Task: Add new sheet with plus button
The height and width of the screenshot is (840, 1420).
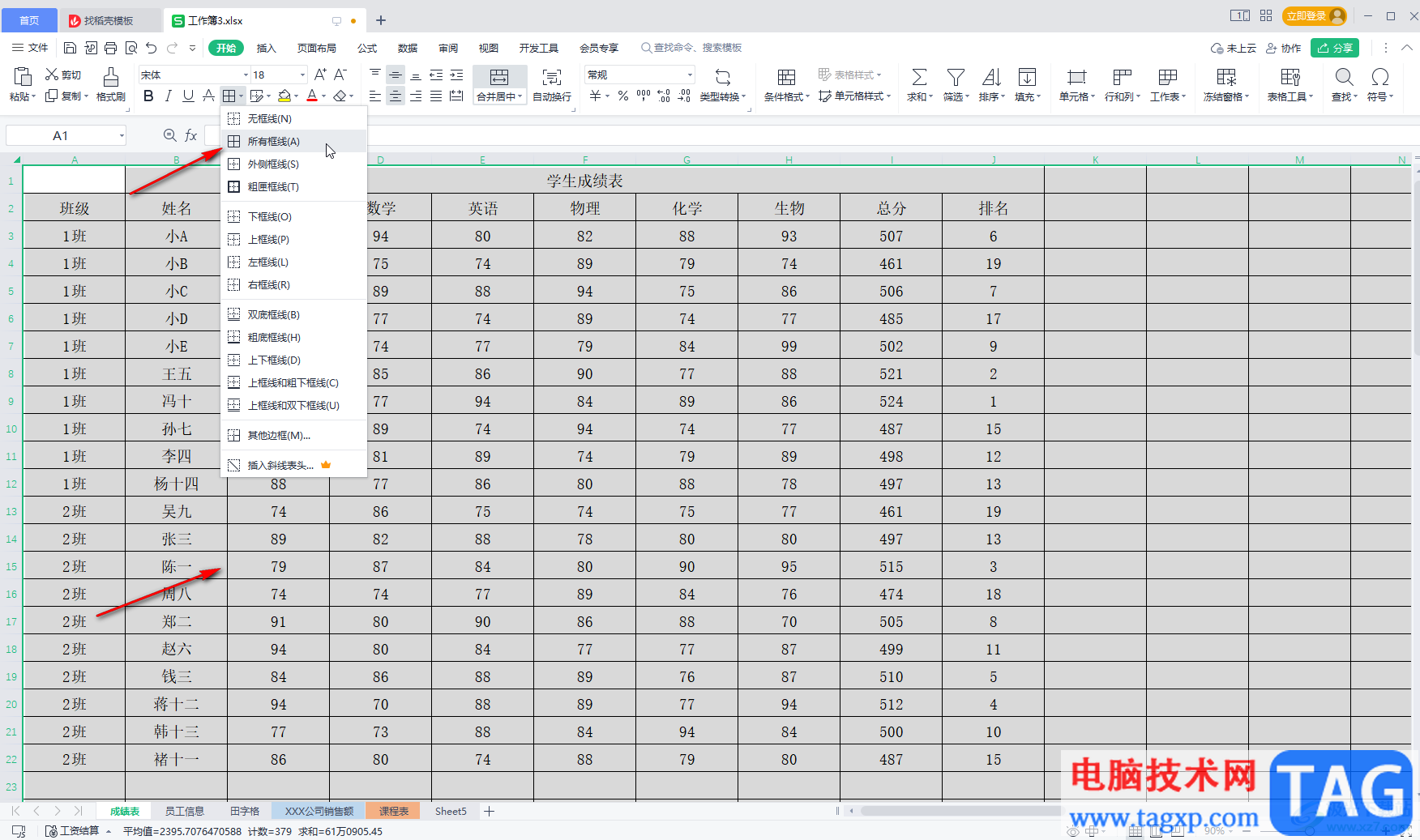Action: coord(489,811)
